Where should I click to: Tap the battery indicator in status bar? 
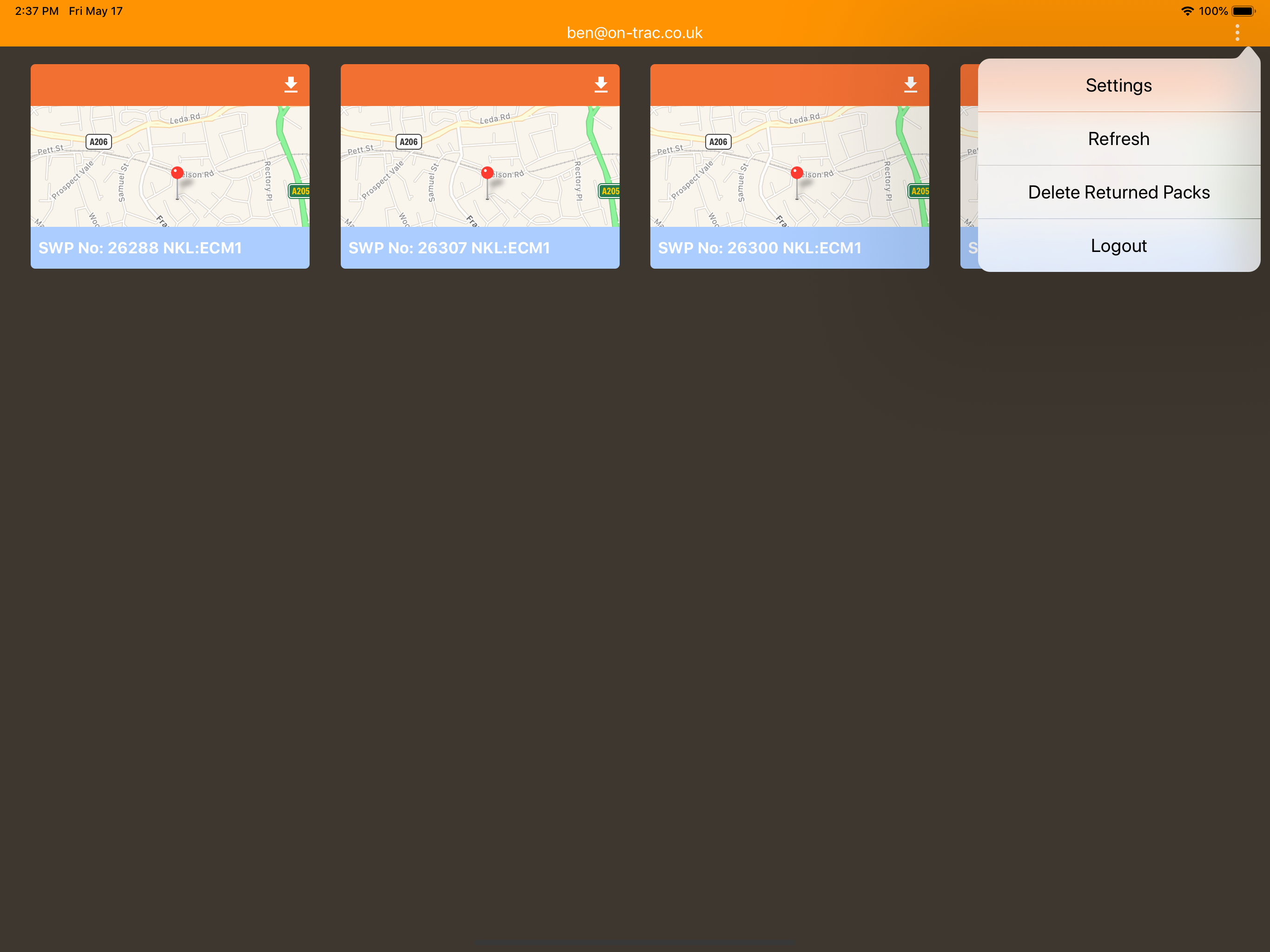(x=1244, y=11)
